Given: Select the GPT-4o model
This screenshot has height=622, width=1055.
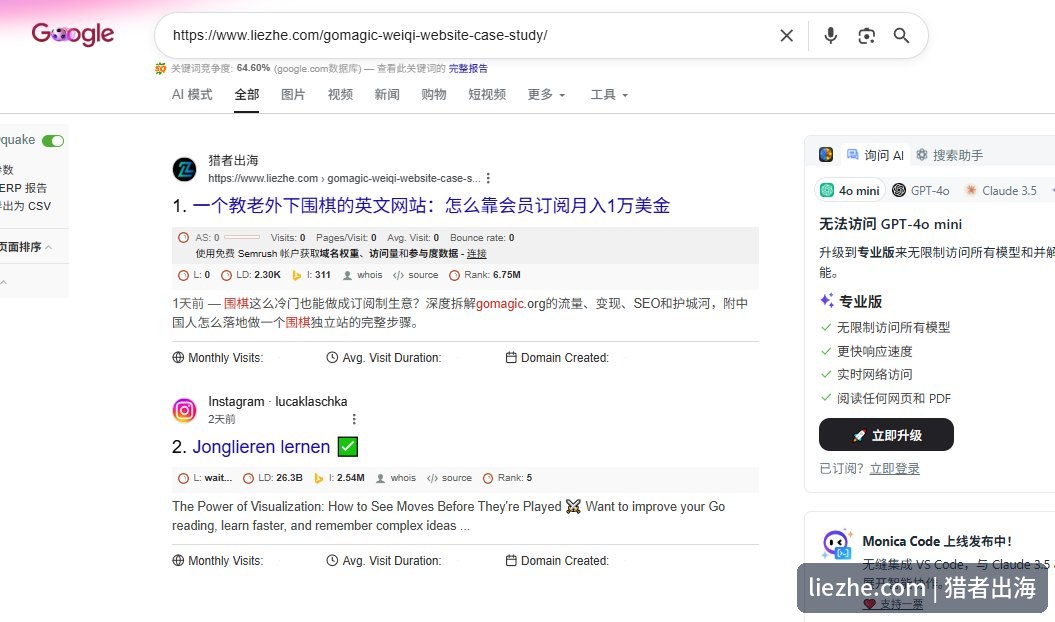Looking at the screenshot, I should click(920, 191).
